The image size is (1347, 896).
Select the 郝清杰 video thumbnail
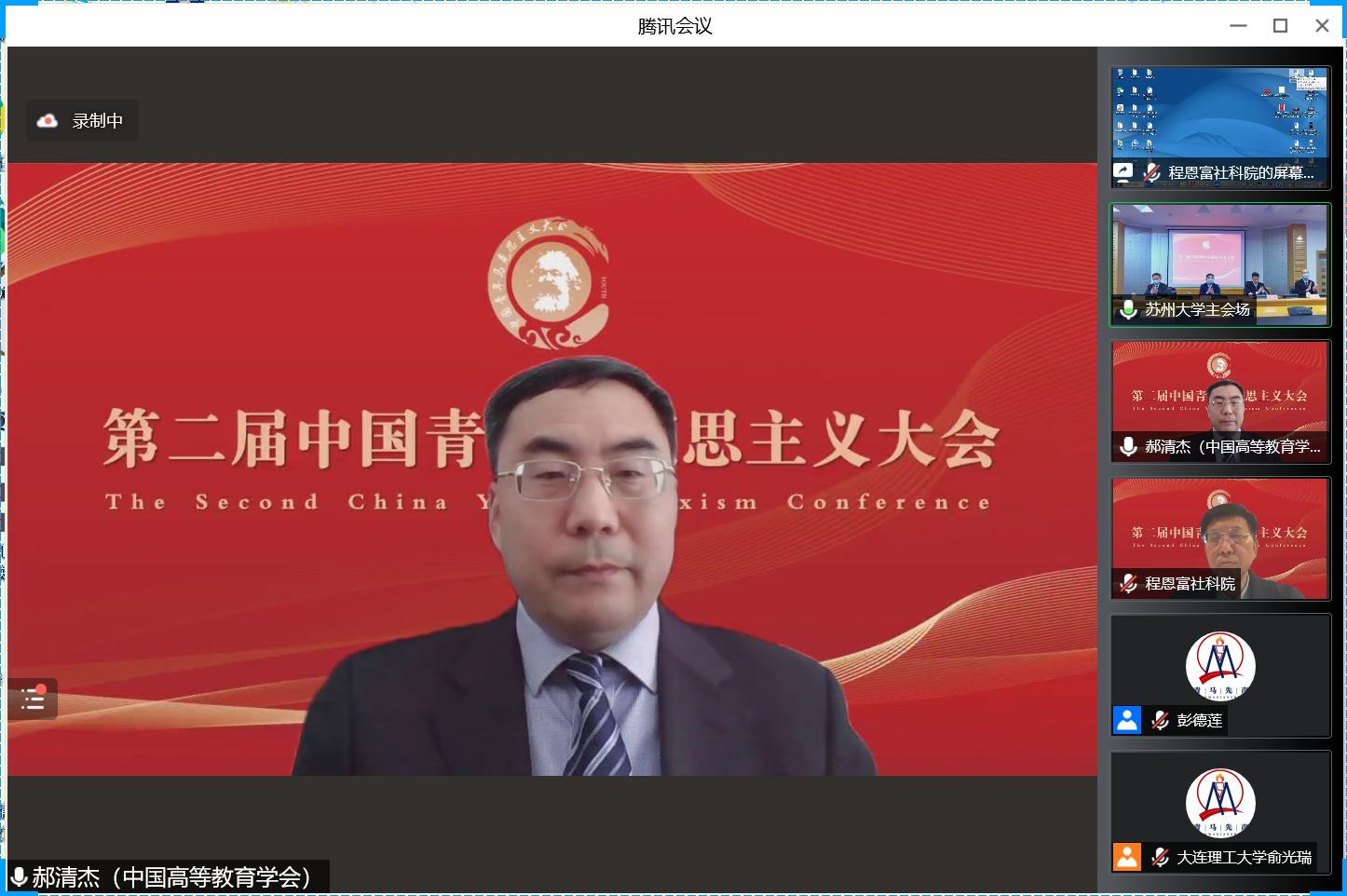(1219, 391)
